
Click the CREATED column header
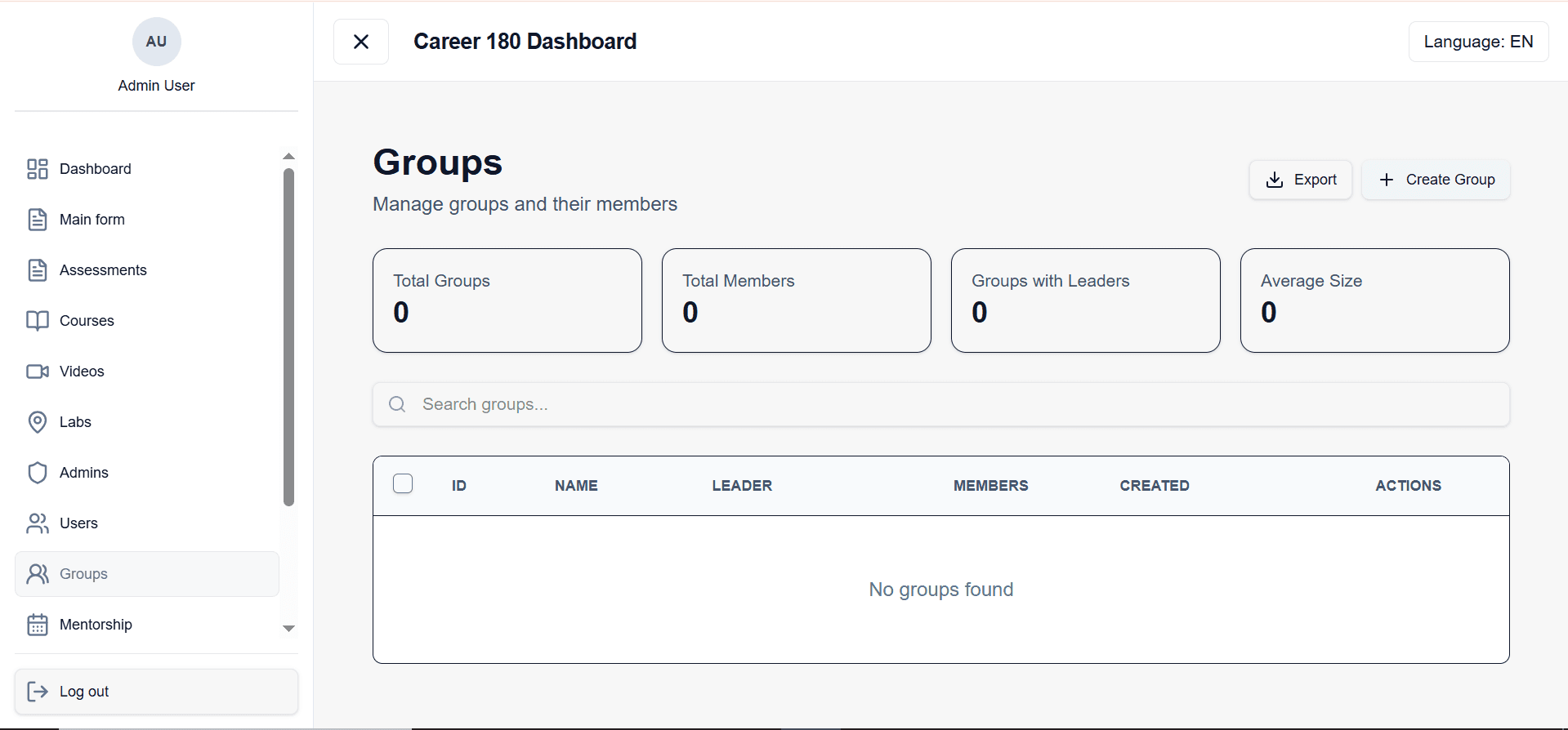click(x=1155, y=486)
